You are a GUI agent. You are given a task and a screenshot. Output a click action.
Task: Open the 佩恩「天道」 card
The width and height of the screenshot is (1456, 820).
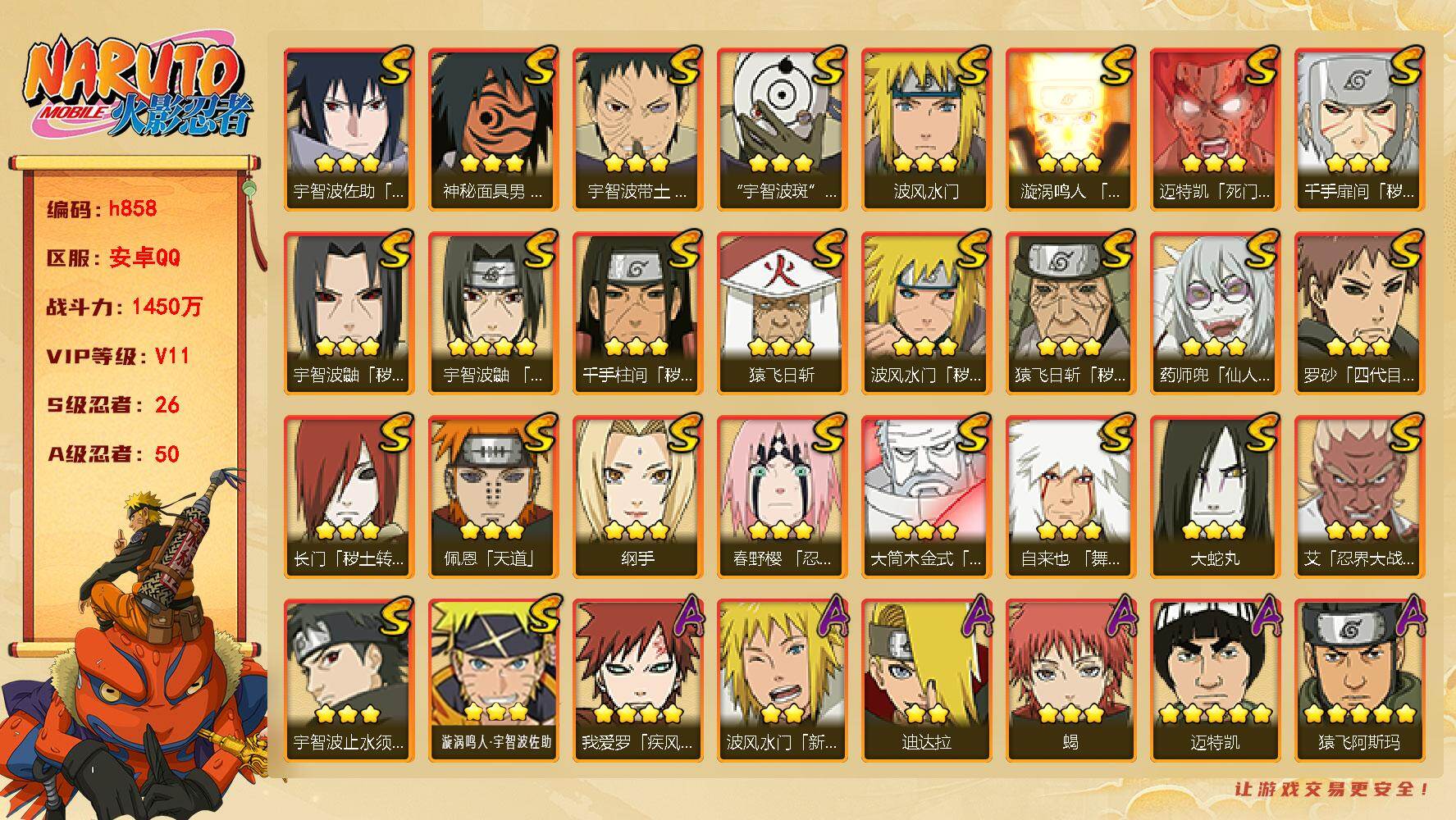(x=493, y=497)
